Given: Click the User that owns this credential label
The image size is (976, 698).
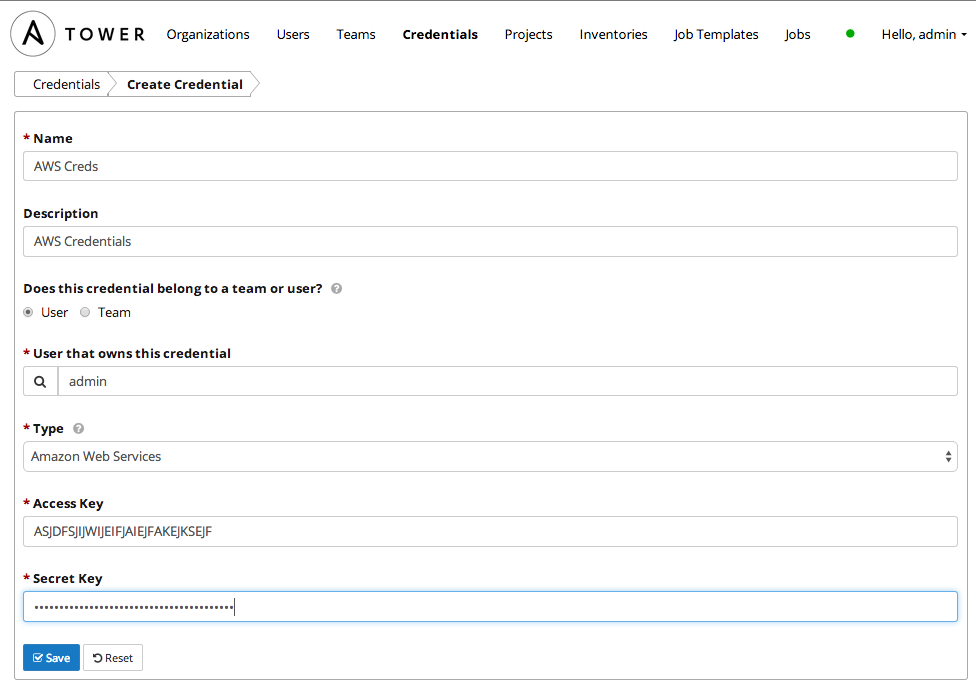Looking at the screenshot, I should point(131,353).
